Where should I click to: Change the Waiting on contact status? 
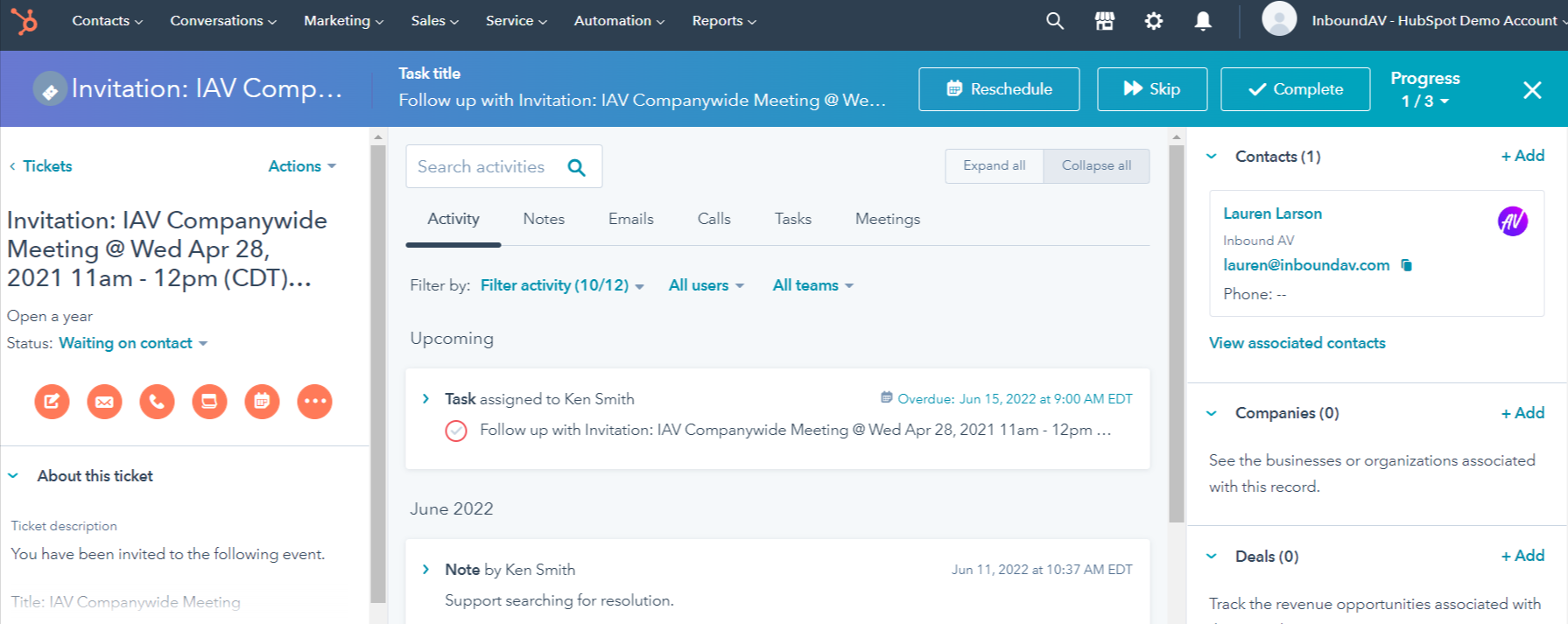click(x=133, y=343)
